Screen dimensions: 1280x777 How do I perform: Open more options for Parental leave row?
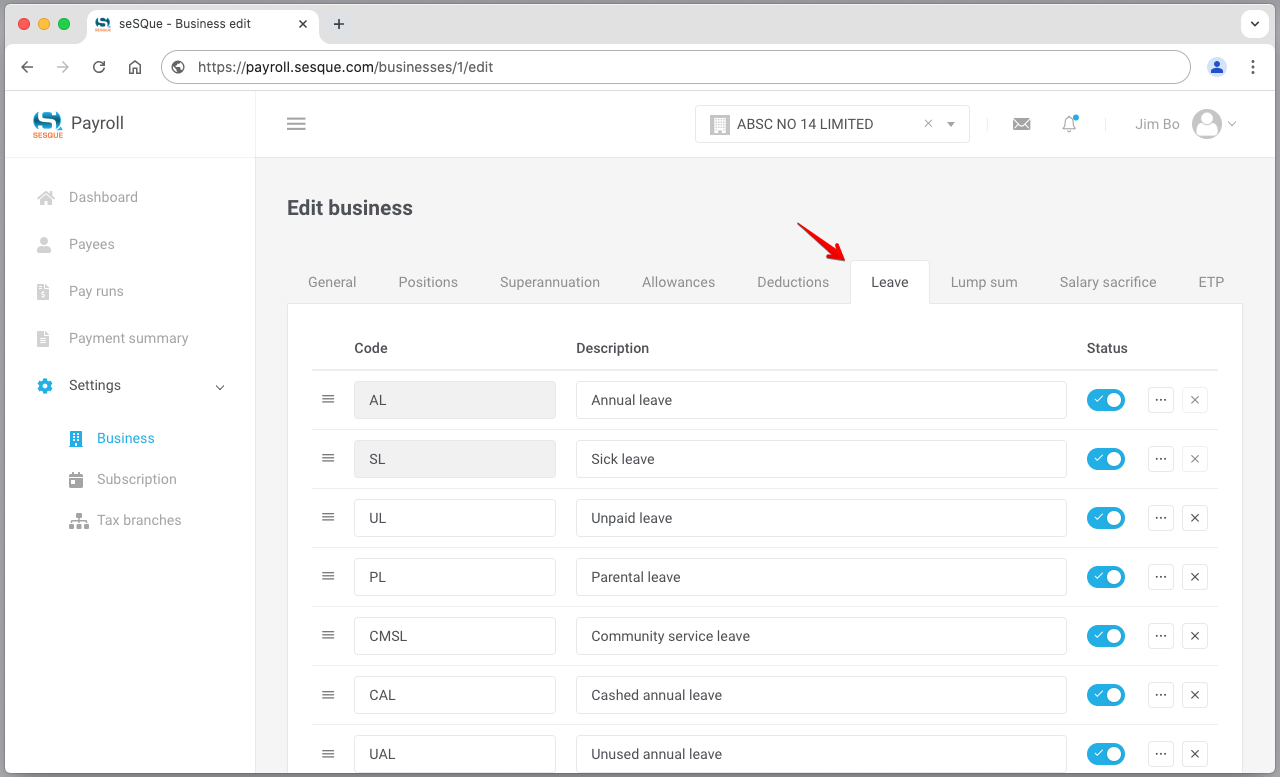[1160, 577]
